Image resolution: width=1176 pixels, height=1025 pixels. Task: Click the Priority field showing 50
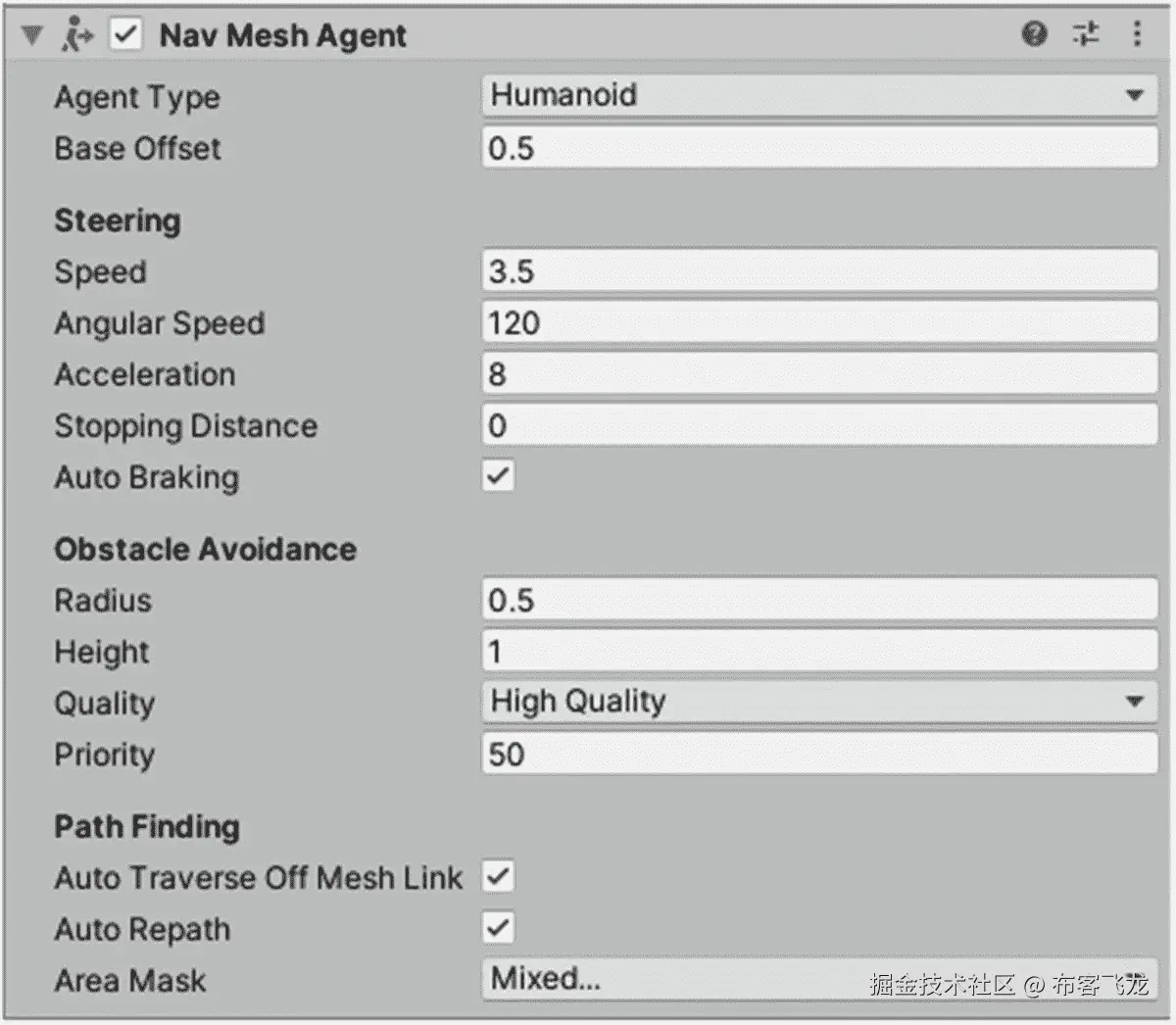(x=820, y=754)
